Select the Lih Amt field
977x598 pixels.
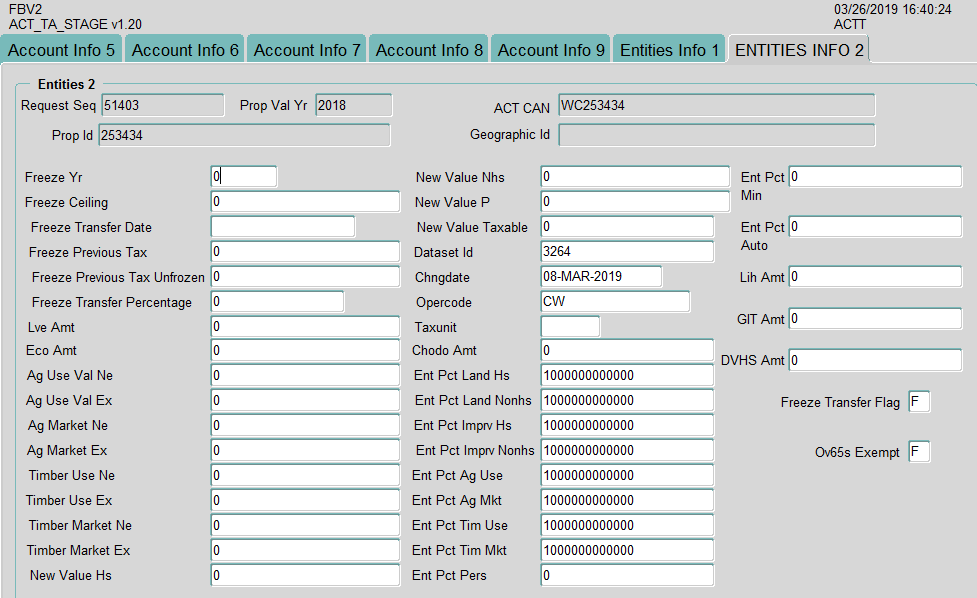875,277
